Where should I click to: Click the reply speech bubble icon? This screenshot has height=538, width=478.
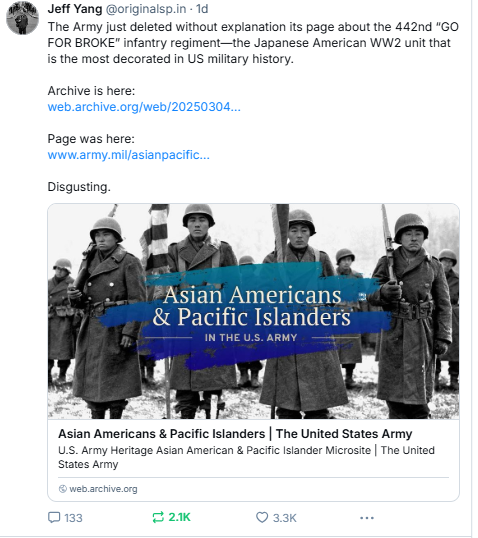(x=54, y=517)
